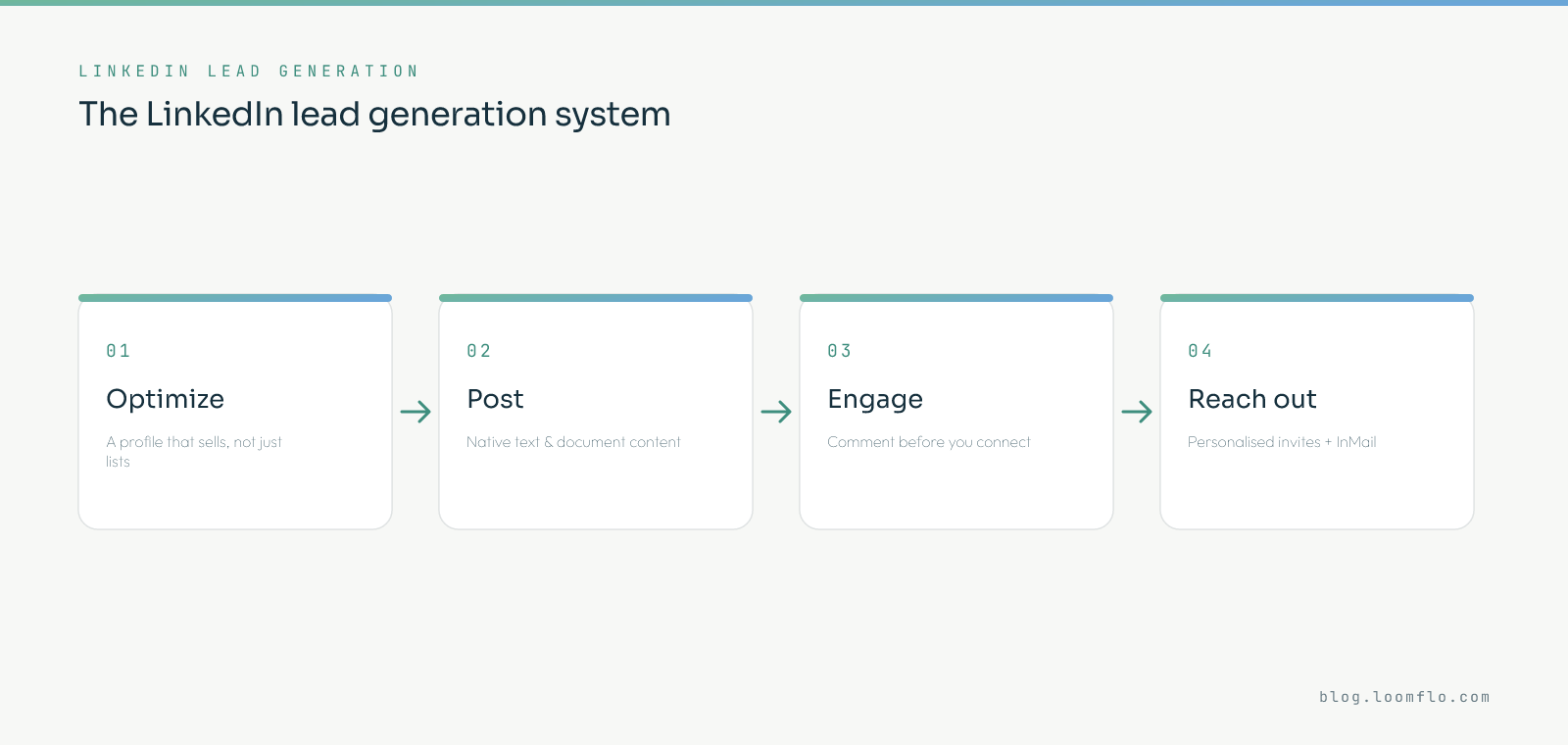Click step number 01

(x=119, y=351)
